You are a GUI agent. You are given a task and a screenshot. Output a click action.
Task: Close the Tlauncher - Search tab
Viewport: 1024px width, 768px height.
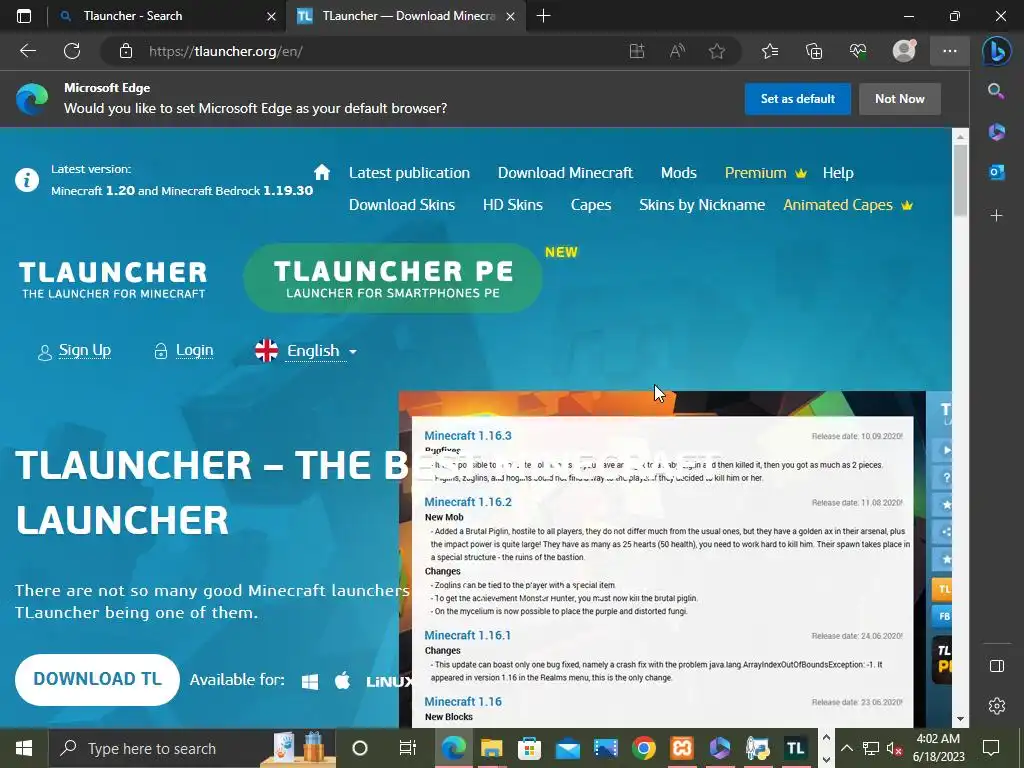point(271,16)
